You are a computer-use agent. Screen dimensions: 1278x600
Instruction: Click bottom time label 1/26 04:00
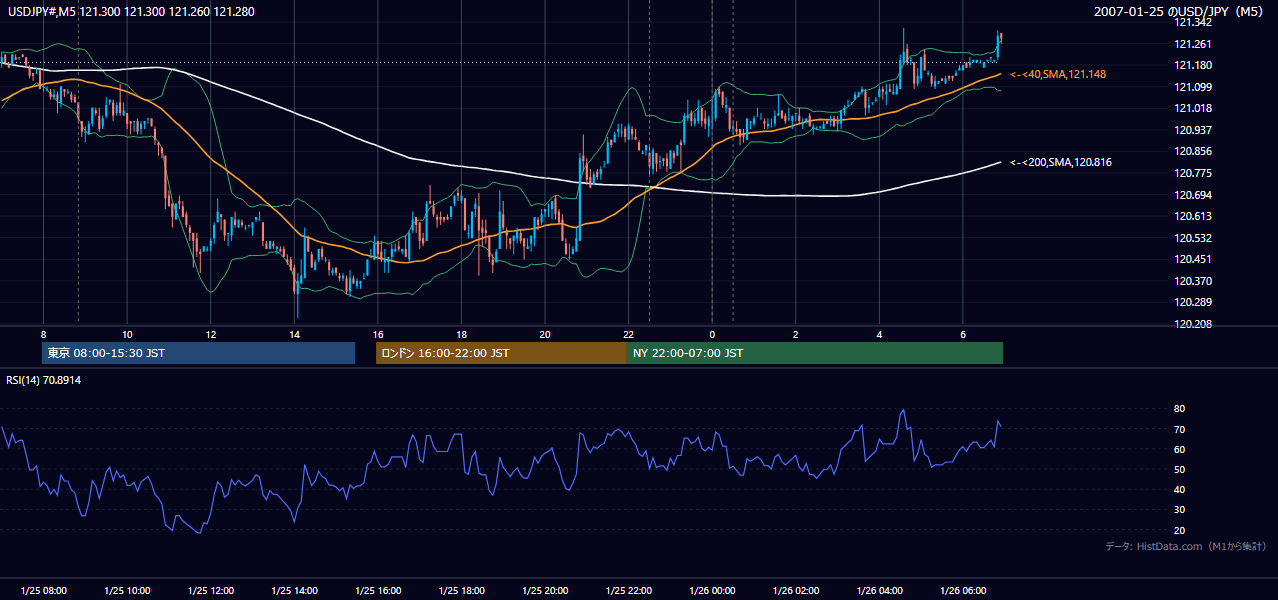(x=879, y=591)
